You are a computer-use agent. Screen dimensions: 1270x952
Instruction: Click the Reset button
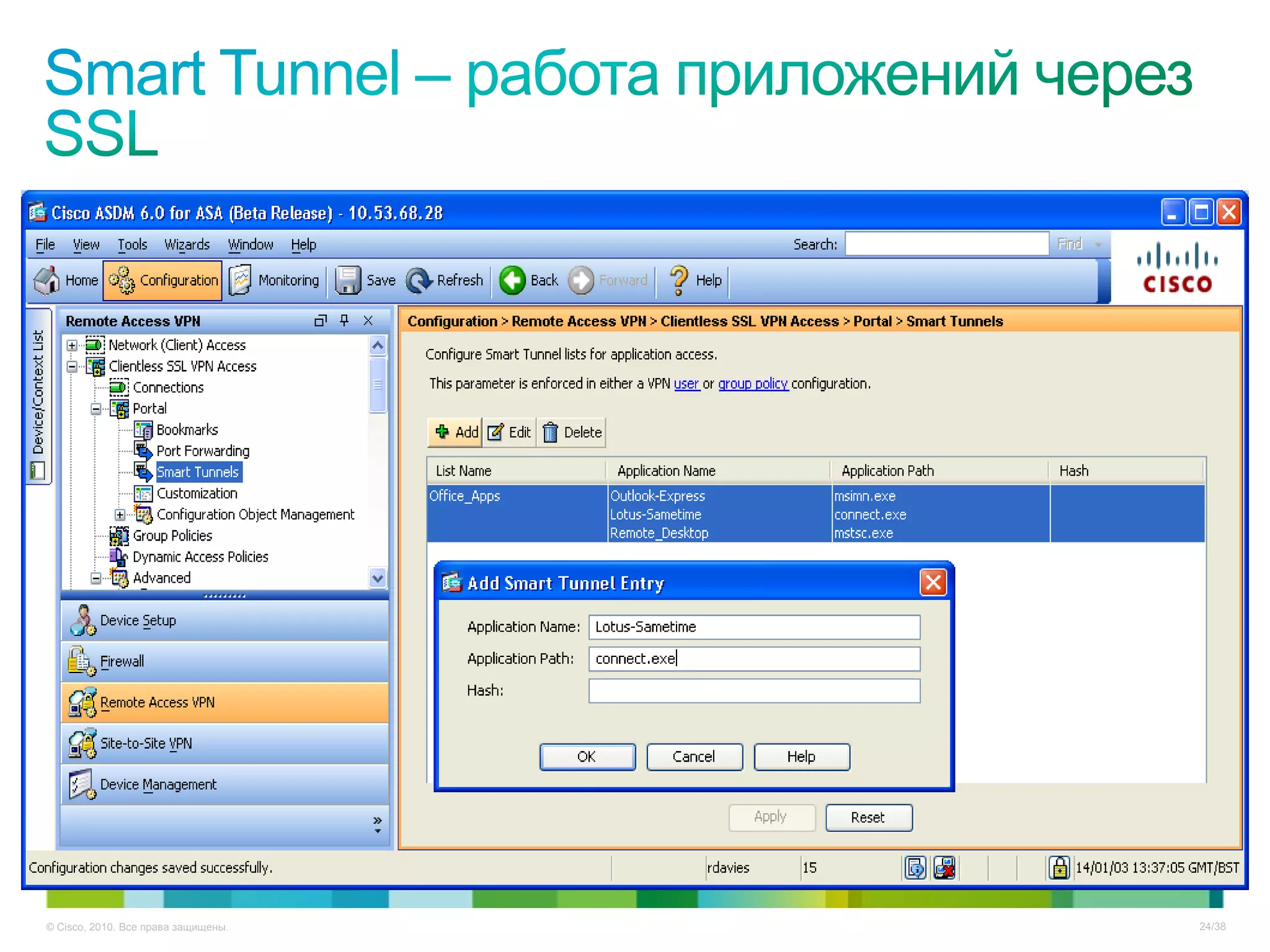tap(868, 818)
